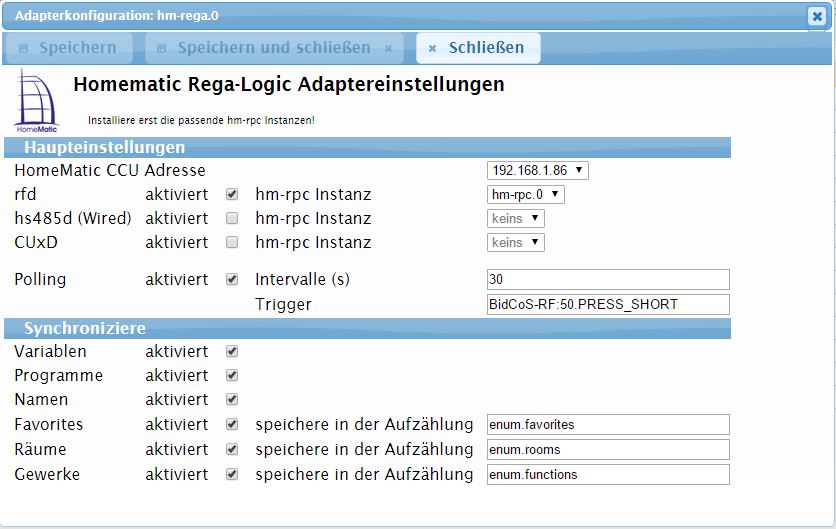Open the rfd hm-rpc Instanz dropdown
The image size is (836, 529).
click(x=526, y=194)
